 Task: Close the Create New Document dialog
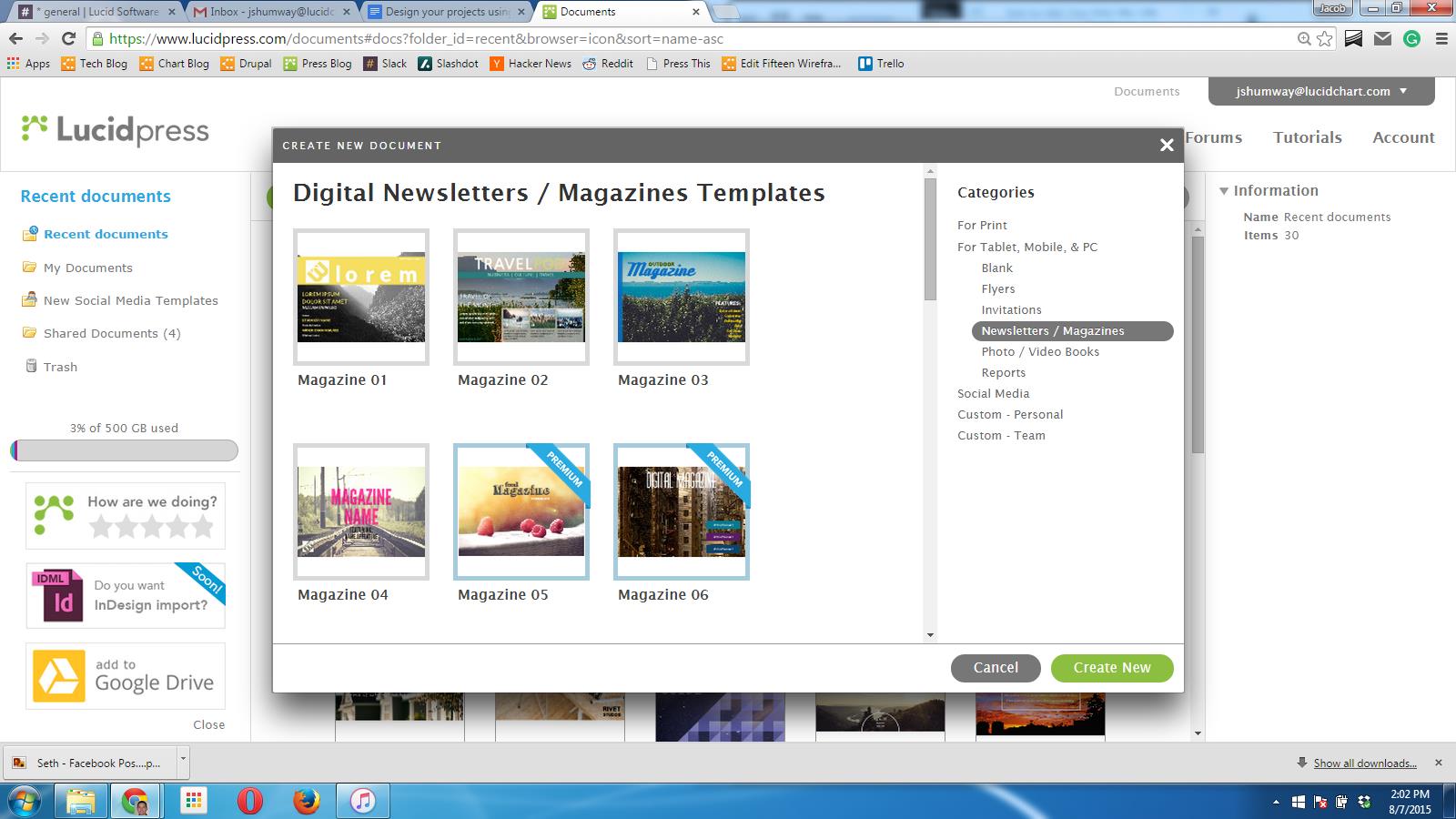1167,146
